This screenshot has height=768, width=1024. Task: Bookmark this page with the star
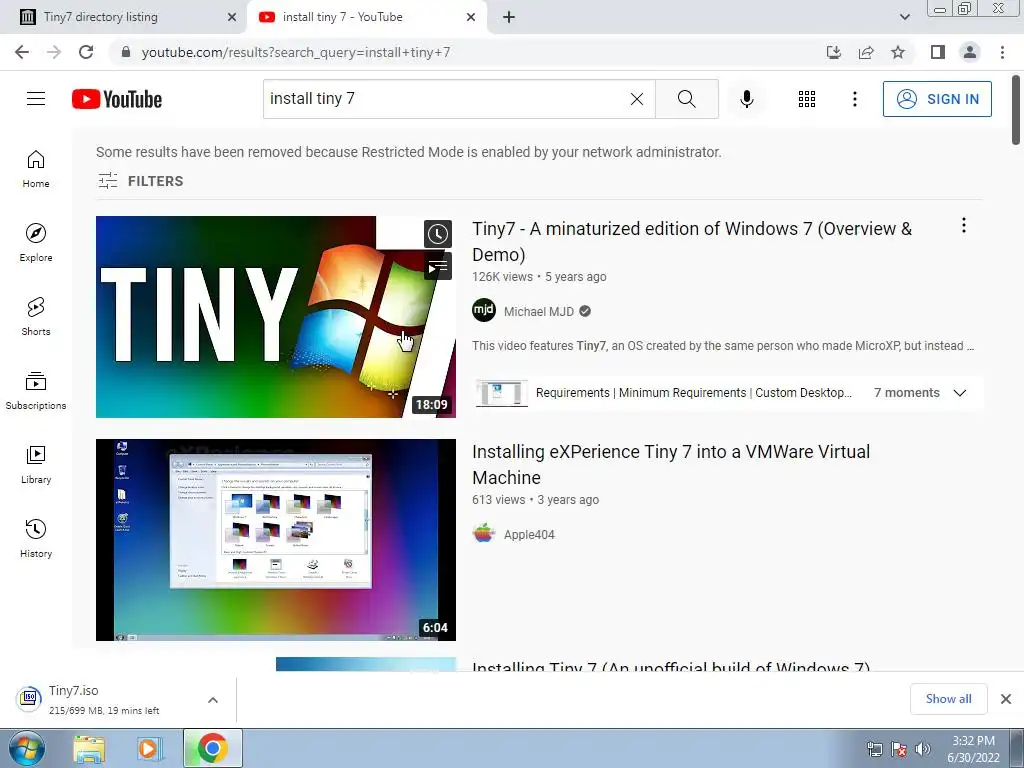[x=898, y=52]
